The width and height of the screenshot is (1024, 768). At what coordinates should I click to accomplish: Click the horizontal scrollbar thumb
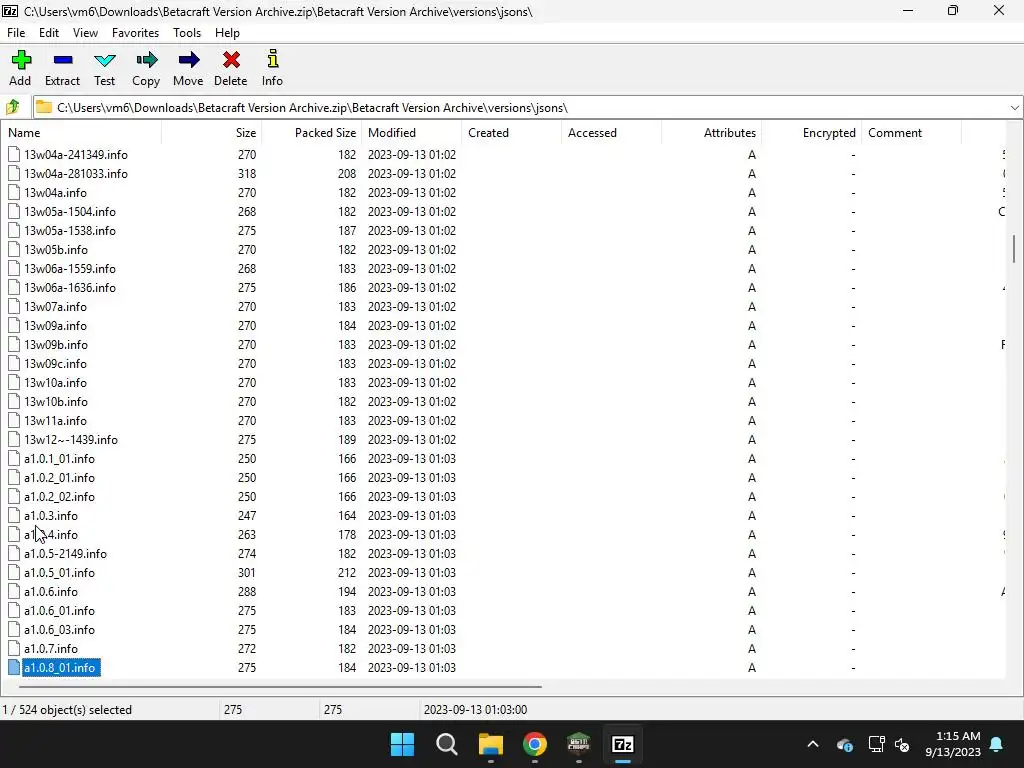click(280, 686)
